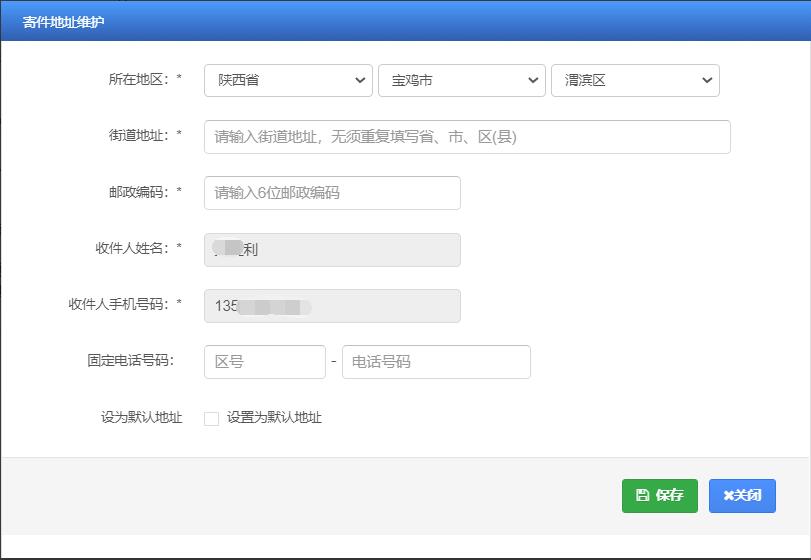Image resolution: width=811 pixels, height=560 pixels.
Task: Focus the street address input field
Action: [467, 137]
